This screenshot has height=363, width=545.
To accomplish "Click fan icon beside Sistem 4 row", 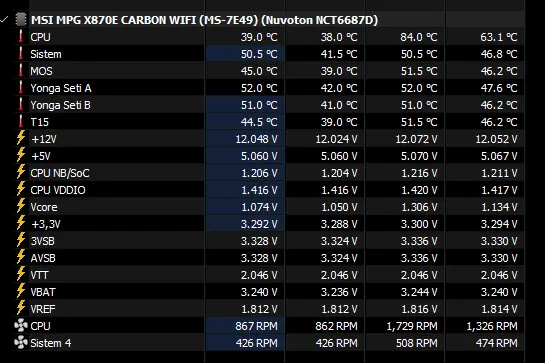I will click(x=21, y=342).
